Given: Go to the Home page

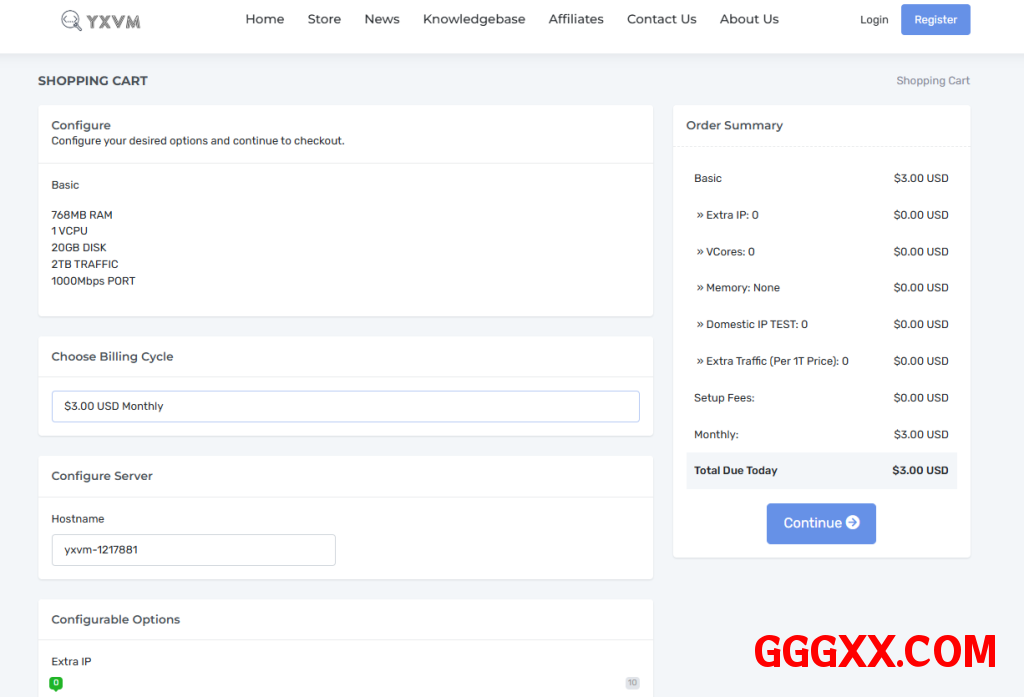Looking at the screenshot, I should [x=264, y=19].
